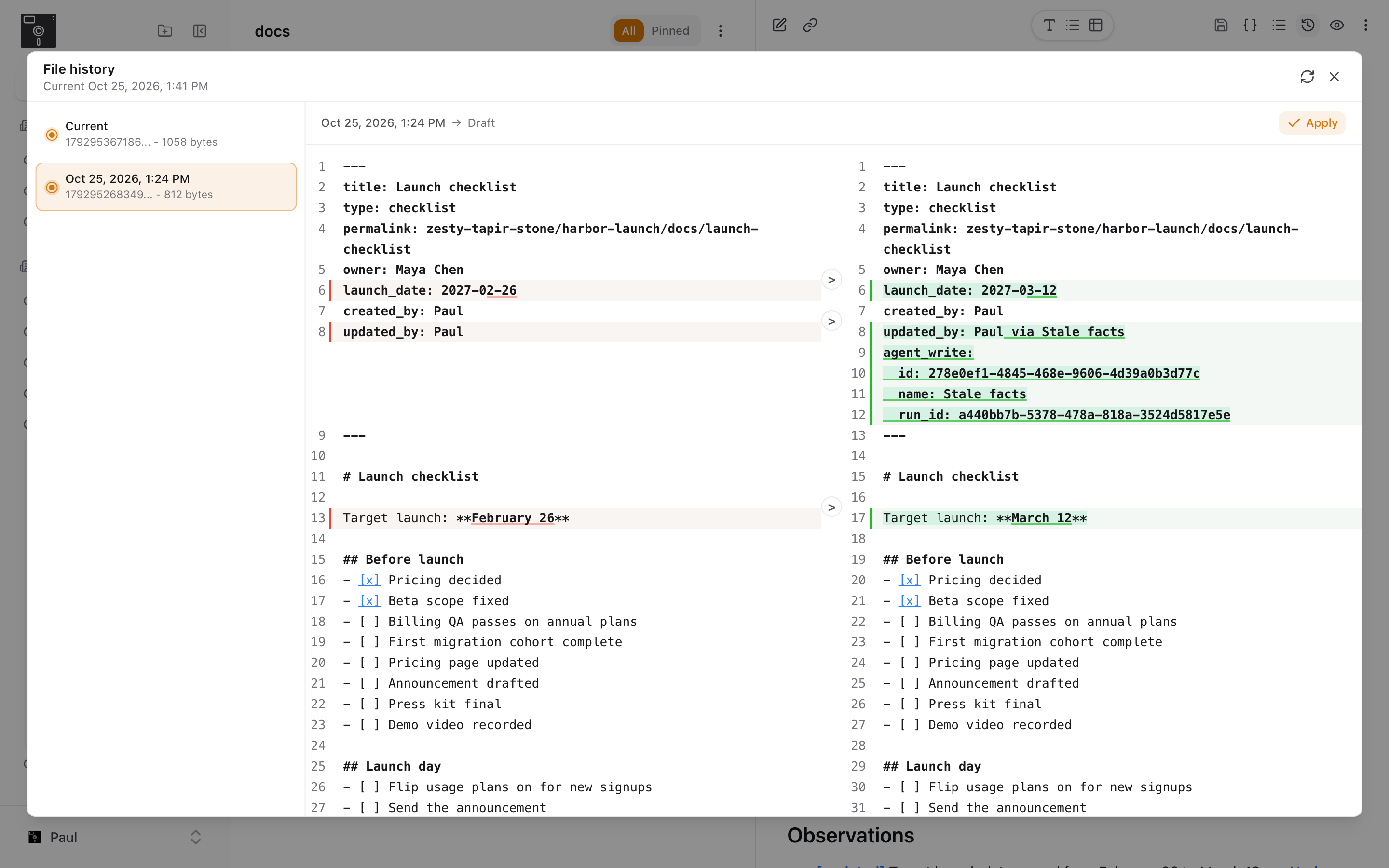Close the File history dialog
1389x868 pixels.
(x=1335, y=77)
